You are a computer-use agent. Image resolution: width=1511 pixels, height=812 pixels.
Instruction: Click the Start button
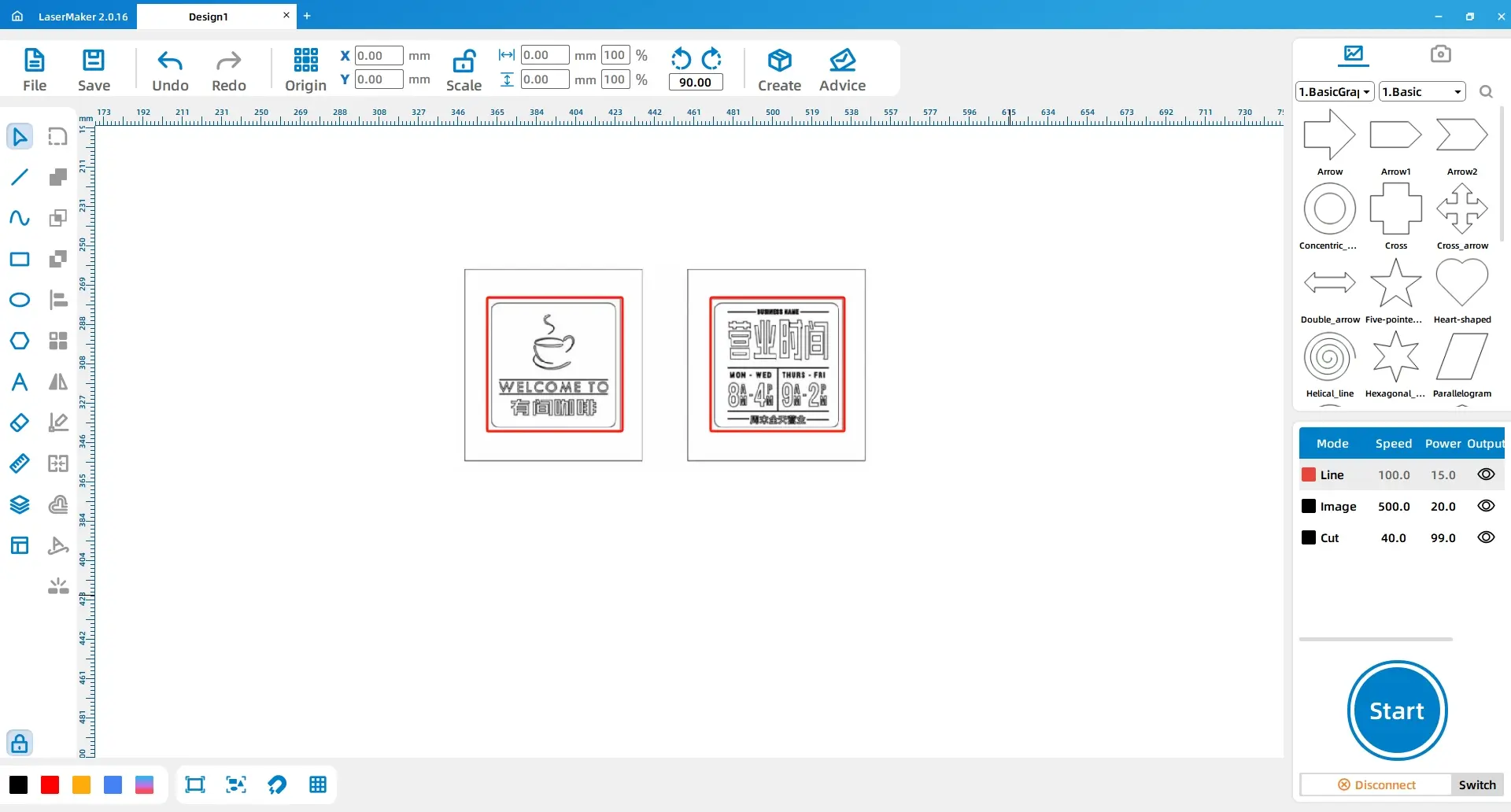click(x=1397, y=710)
